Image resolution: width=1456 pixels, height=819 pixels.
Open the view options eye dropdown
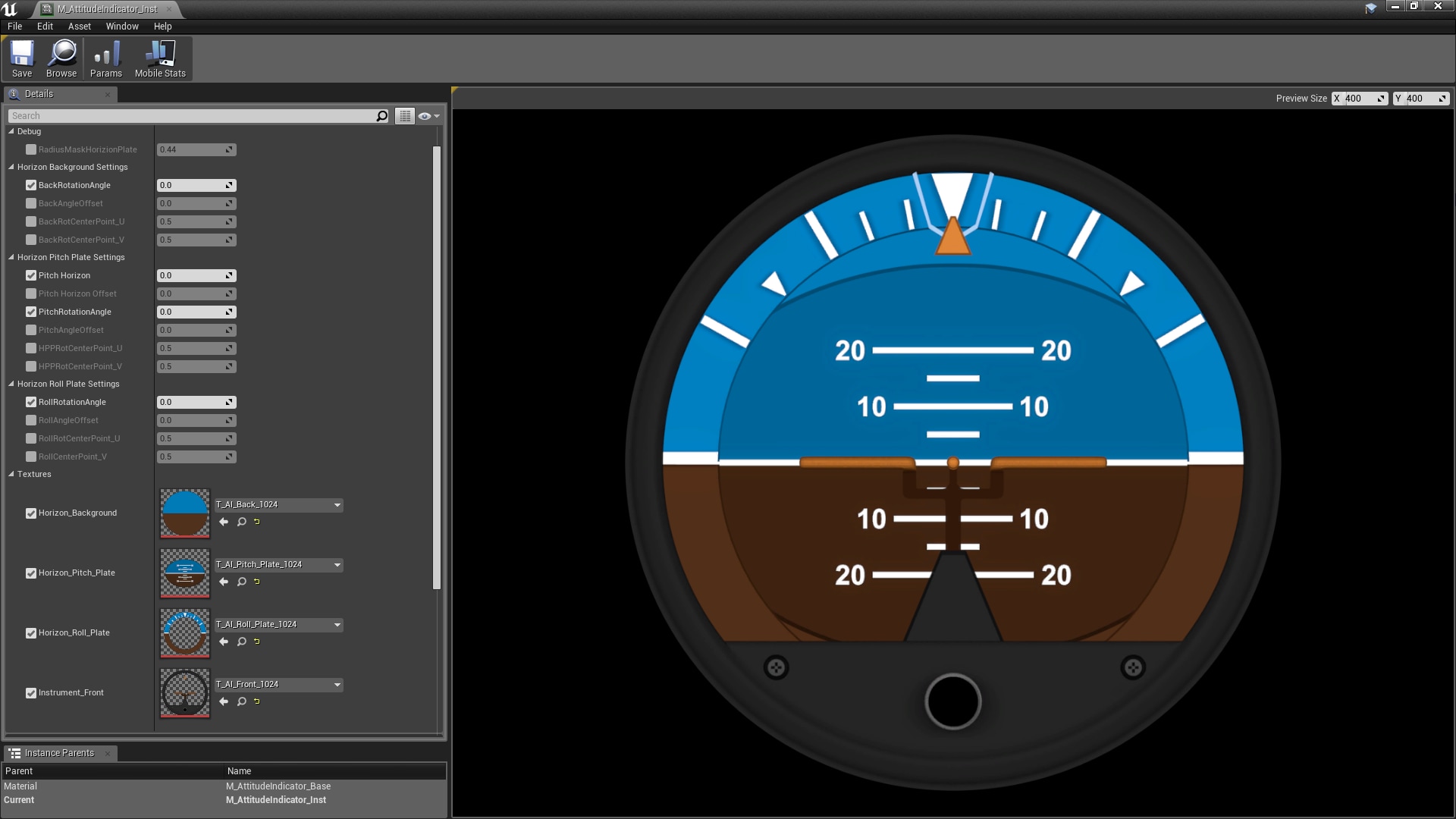[x=428, y=116]
